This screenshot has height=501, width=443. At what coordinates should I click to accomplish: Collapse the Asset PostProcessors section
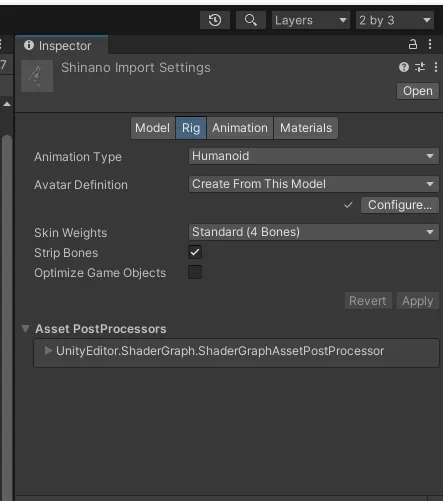click(25, 329)
